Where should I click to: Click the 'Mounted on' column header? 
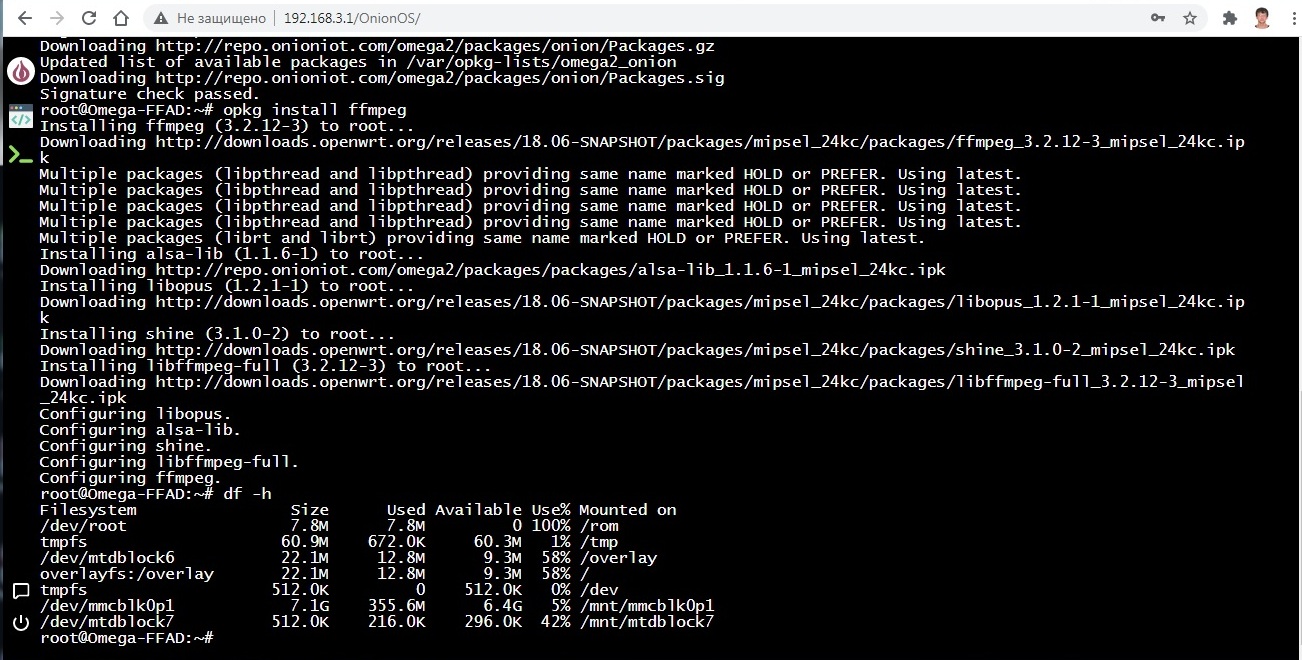tap(628, 510)
